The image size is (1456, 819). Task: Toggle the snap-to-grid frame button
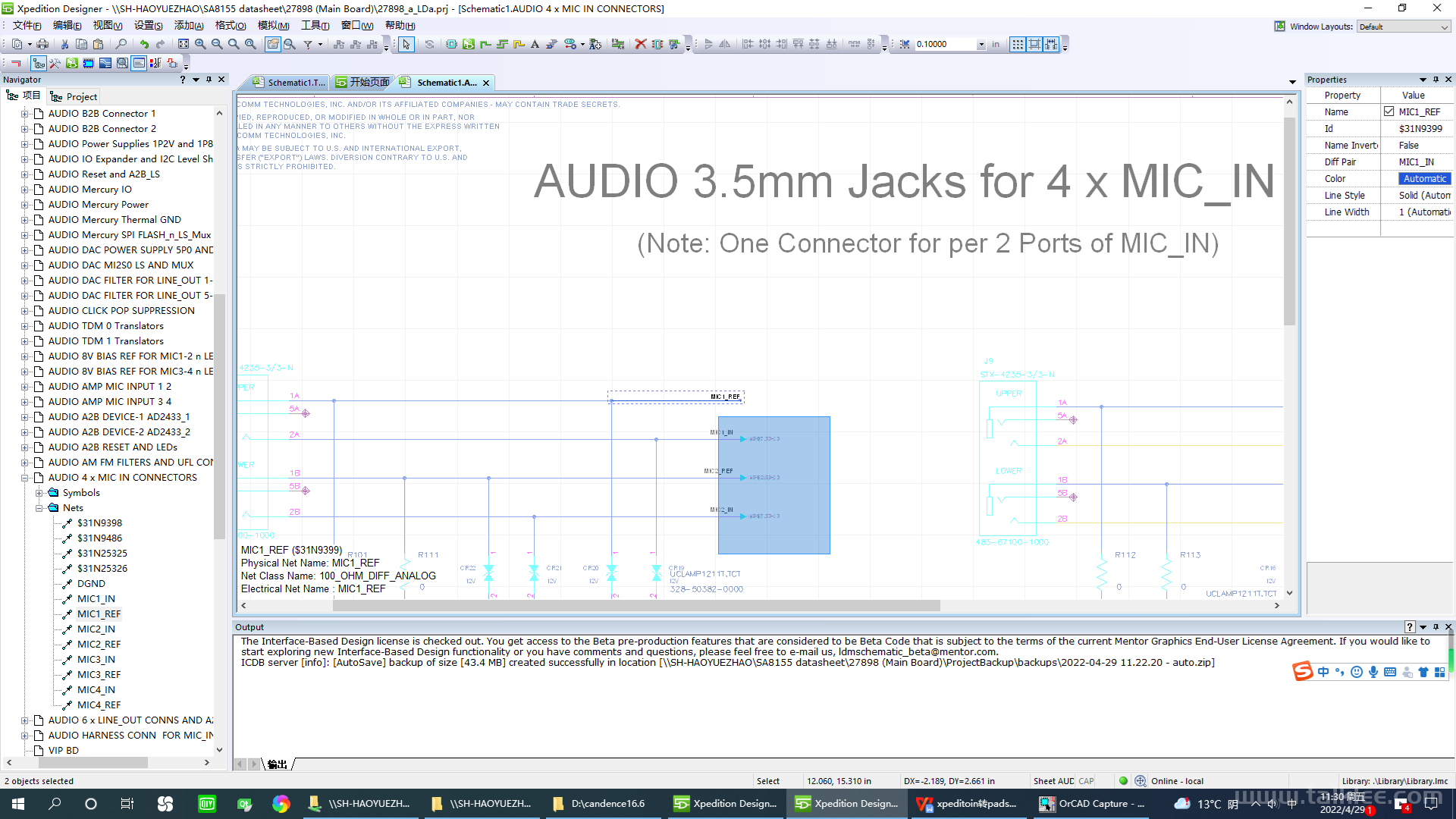pos(1034,44)
